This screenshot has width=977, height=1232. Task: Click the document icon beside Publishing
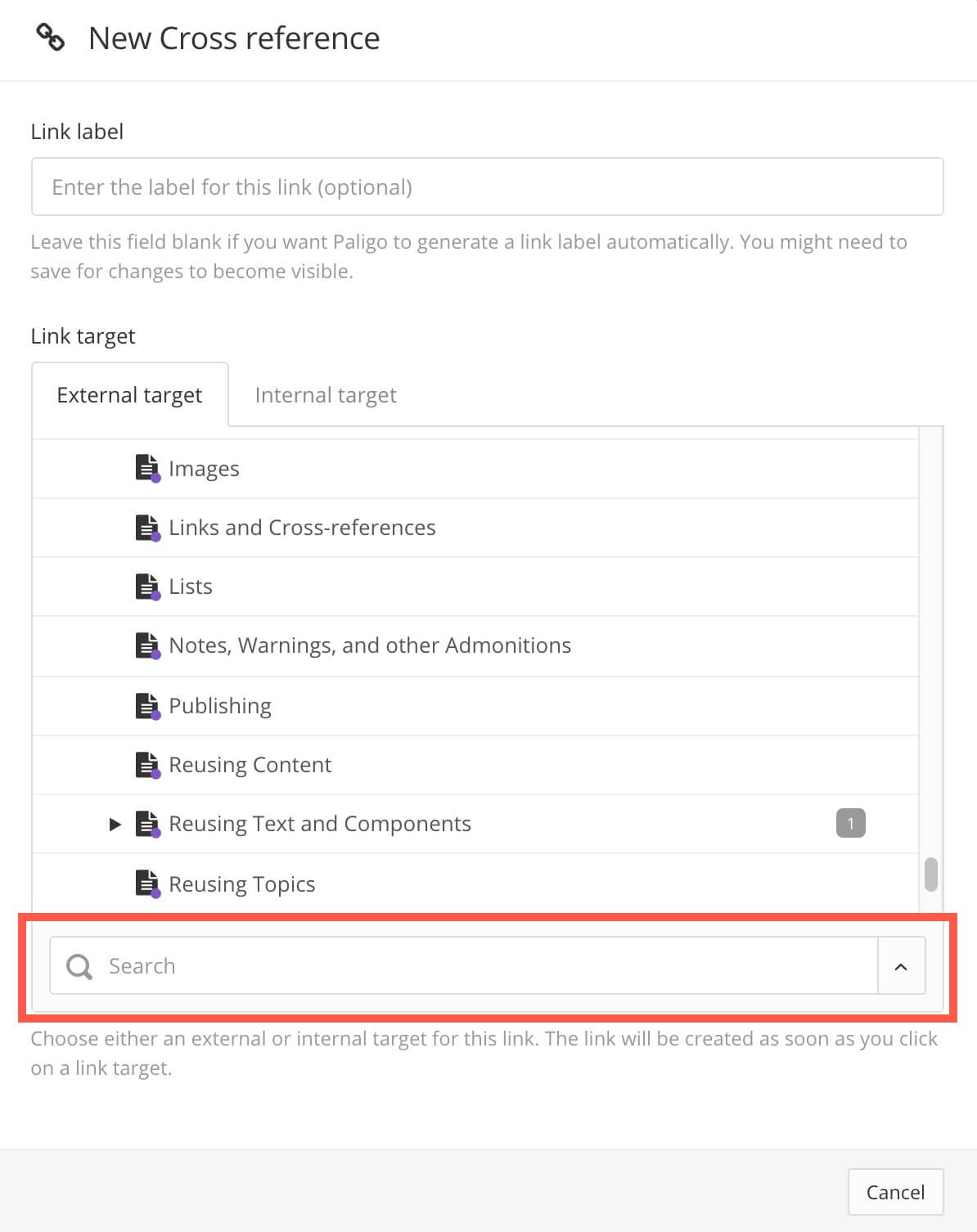(147, 705)
